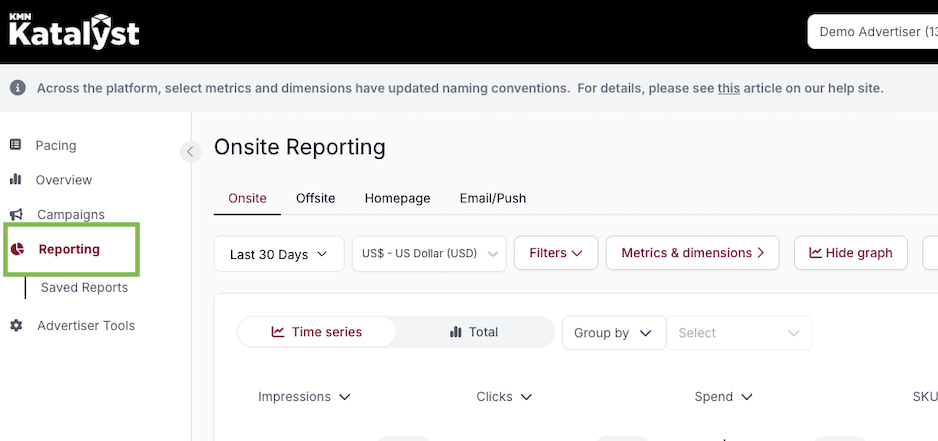Open Overview from the sidebar

(63, 180)
